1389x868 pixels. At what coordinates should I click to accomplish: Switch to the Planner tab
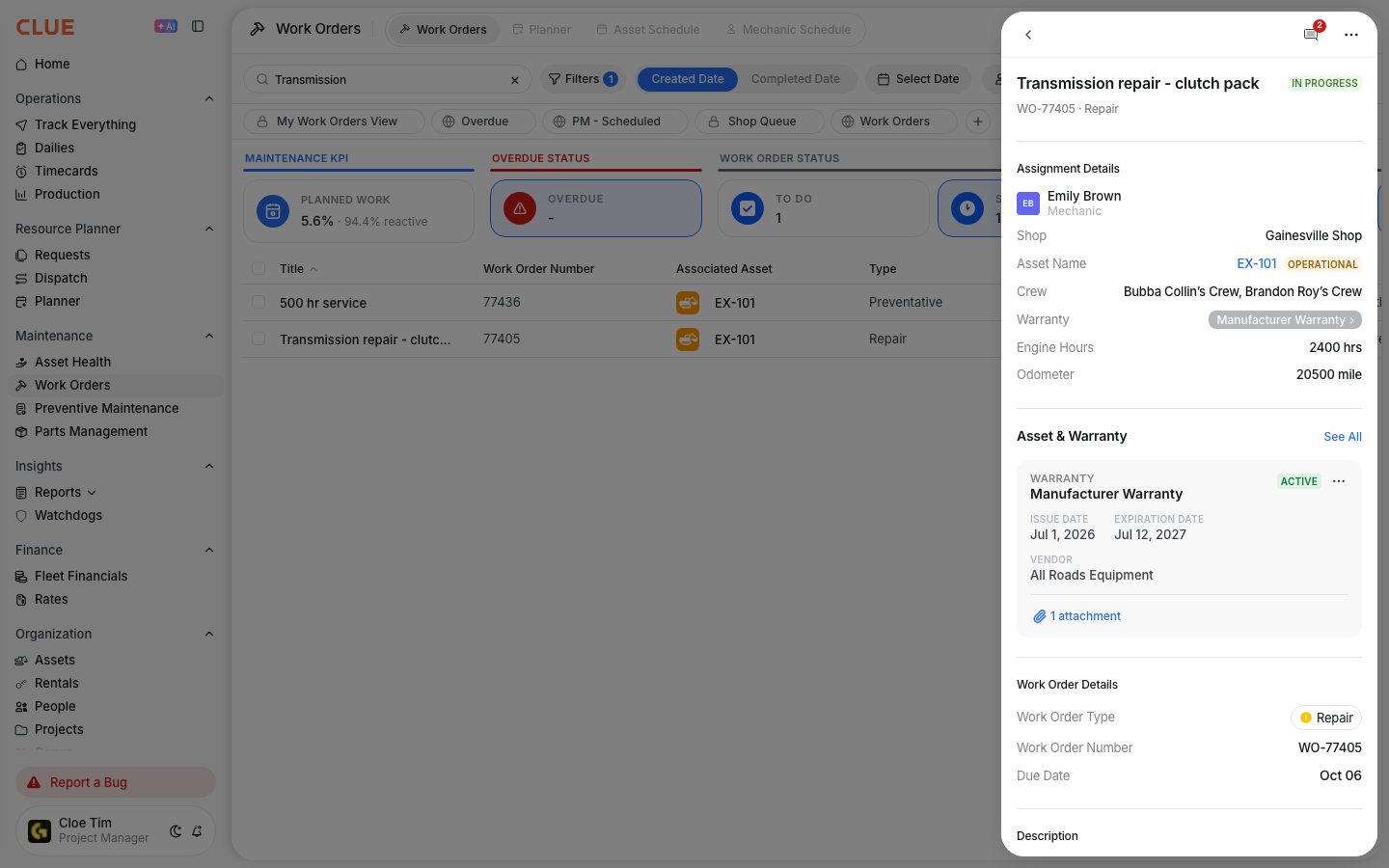541,30
